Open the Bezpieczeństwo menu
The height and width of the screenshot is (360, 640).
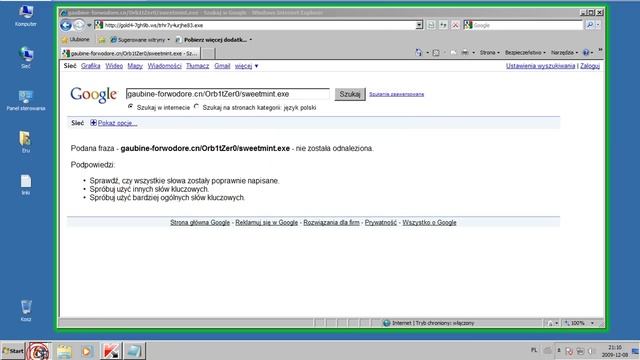click(525, 53)
